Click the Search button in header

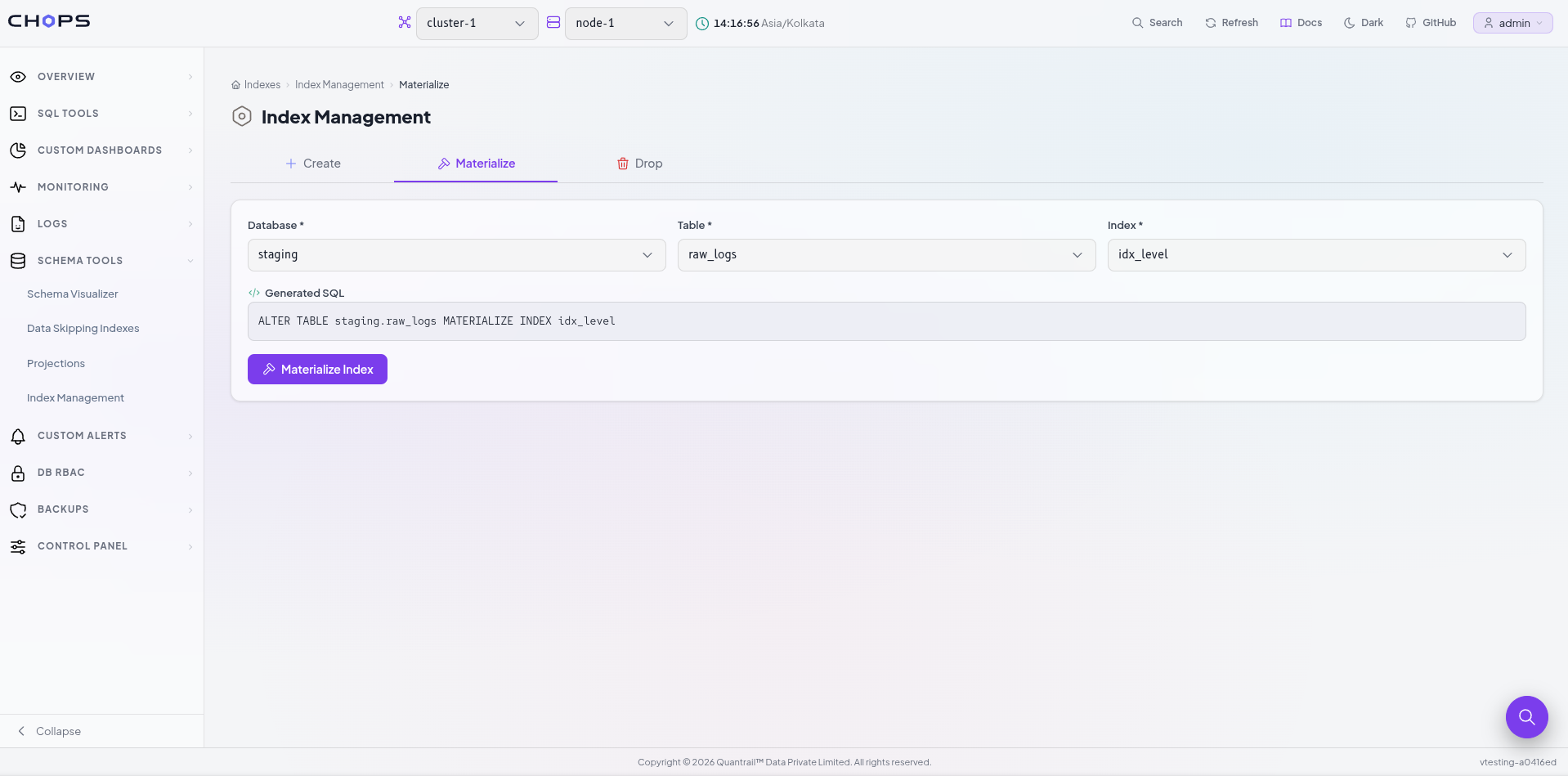[1157, 23]
